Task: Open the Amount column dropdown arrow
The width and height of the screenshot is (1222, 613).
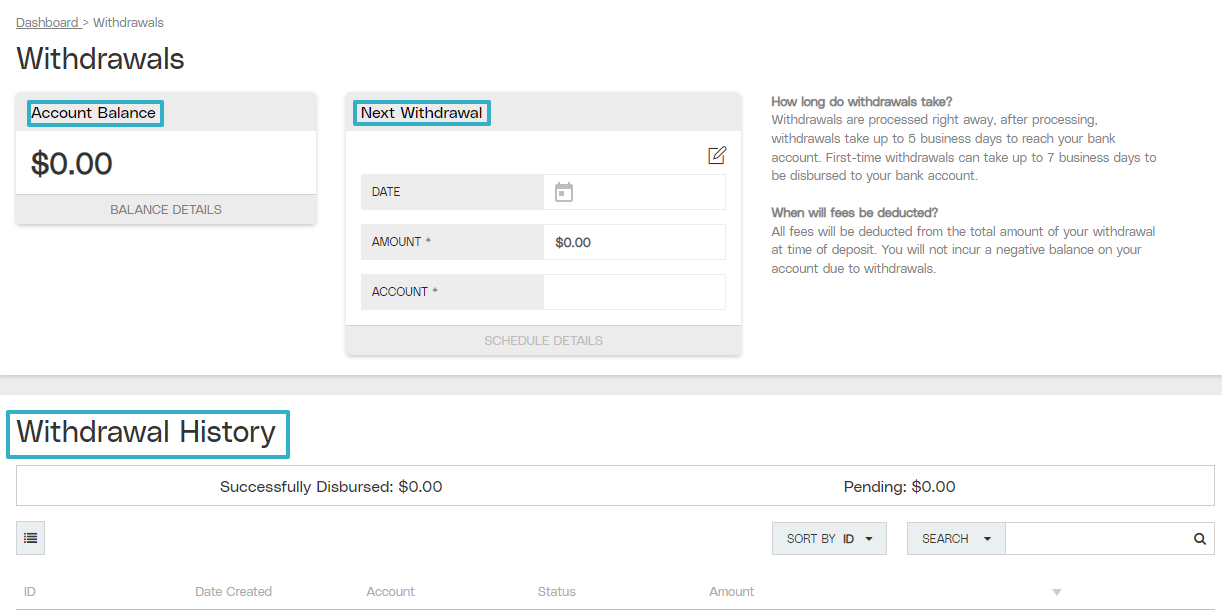Action: click(1056, 591)
